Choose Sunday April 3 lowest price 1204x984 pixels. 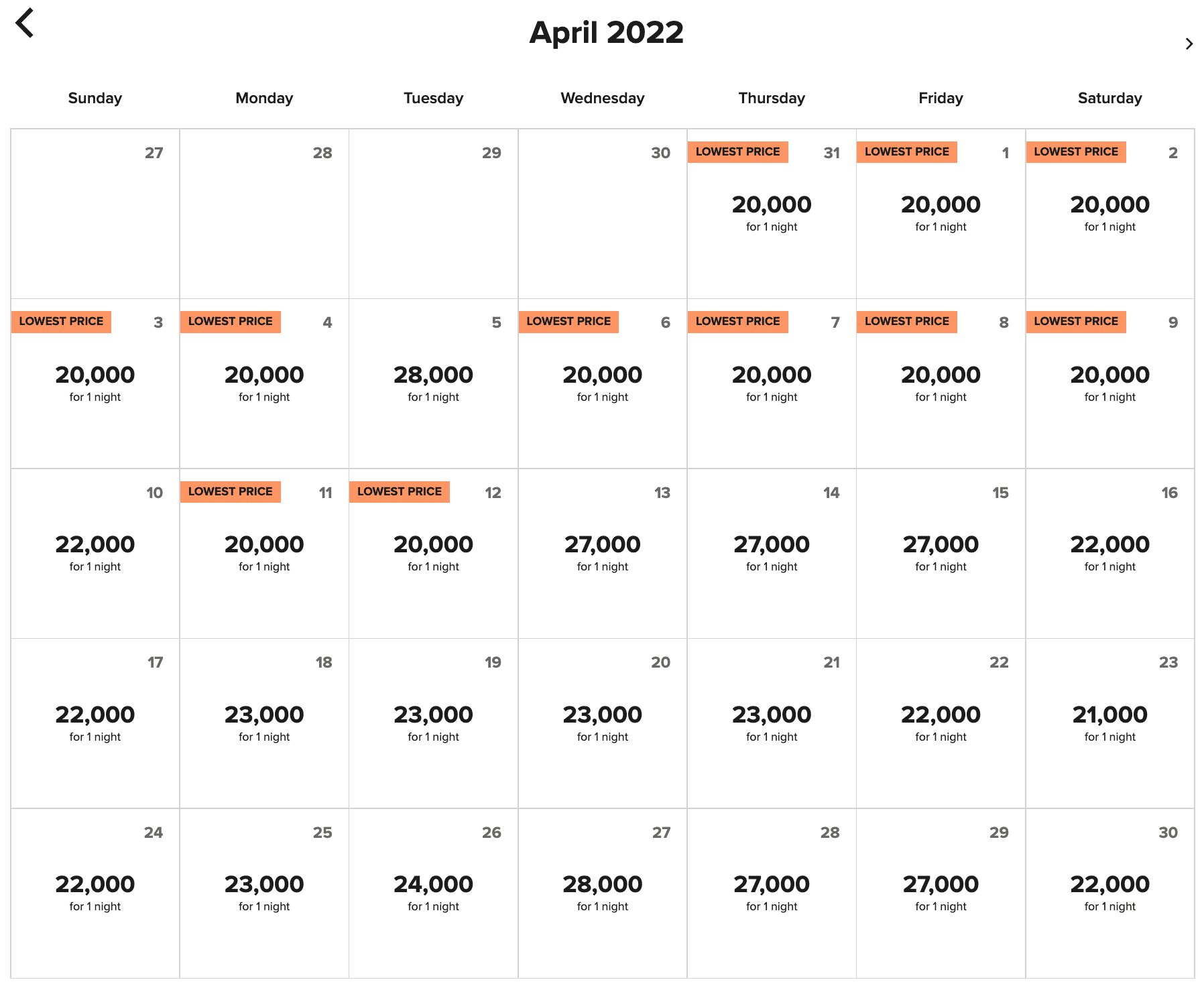point(95,383)
